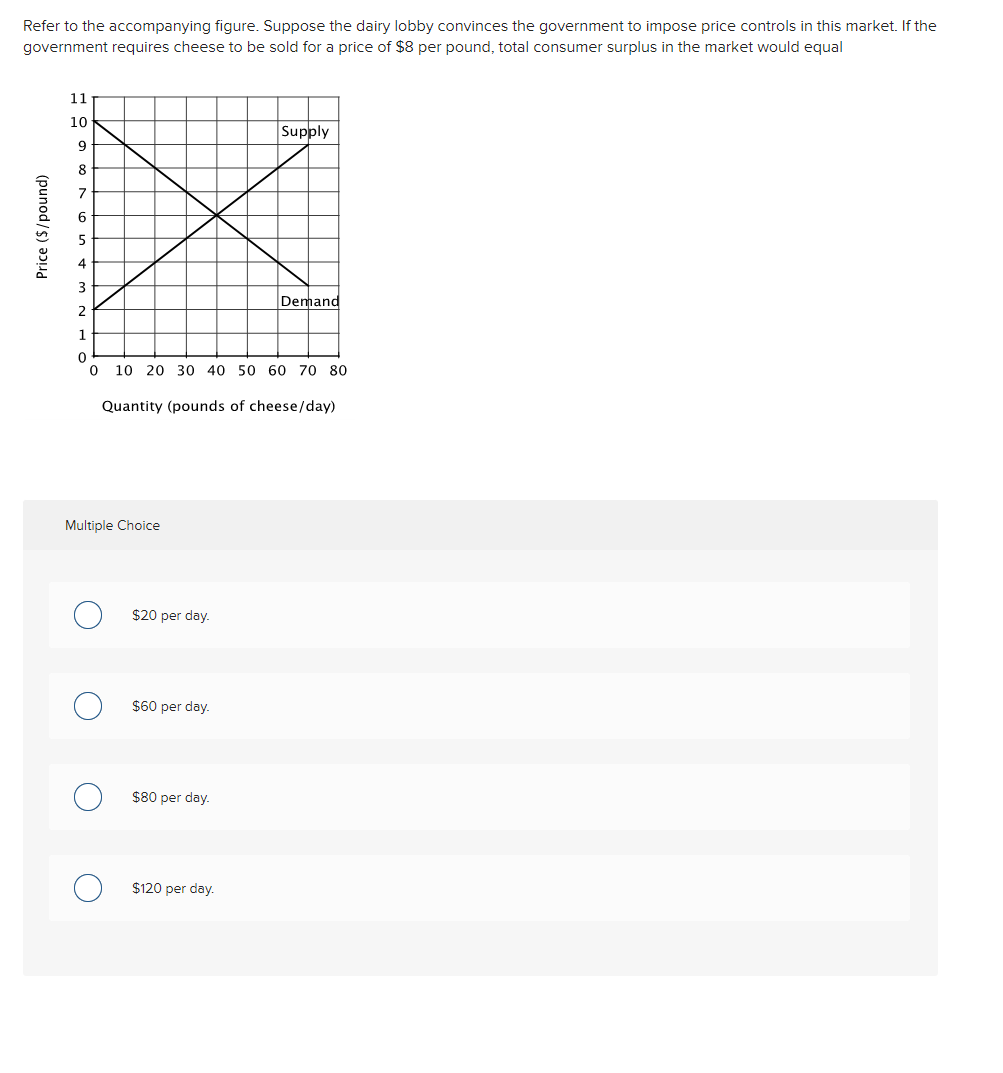Select the $60 per day radio button

pyautogui.click(x=87, y=706)
